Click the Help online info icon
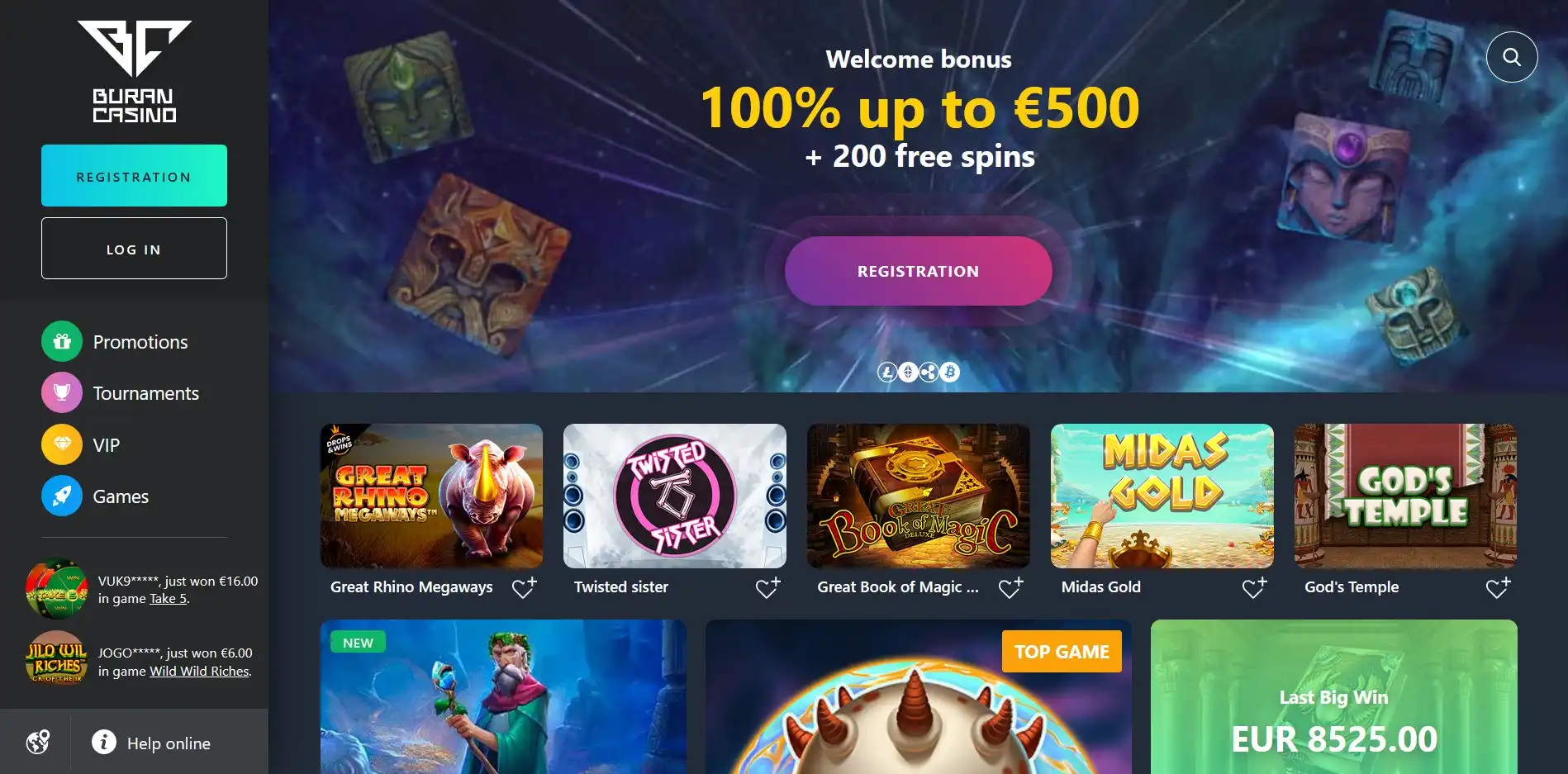The image size is (1568, 774). 103,742
